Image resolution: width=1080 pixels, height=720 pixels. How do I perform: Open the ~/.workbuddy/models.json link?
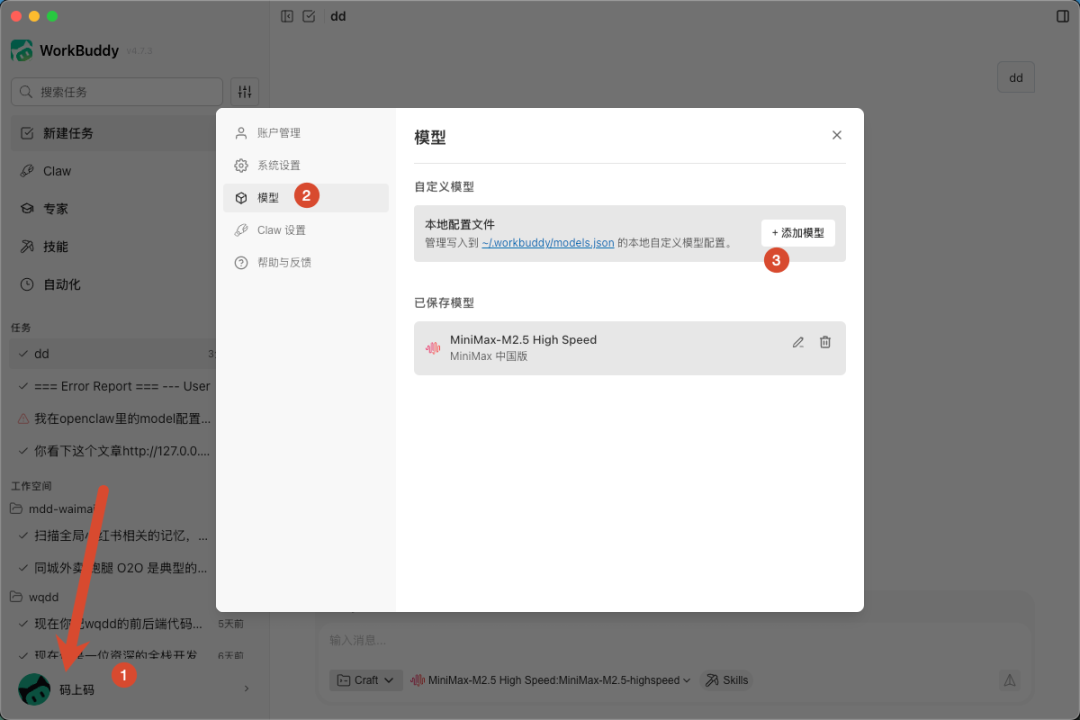[548, 242]
